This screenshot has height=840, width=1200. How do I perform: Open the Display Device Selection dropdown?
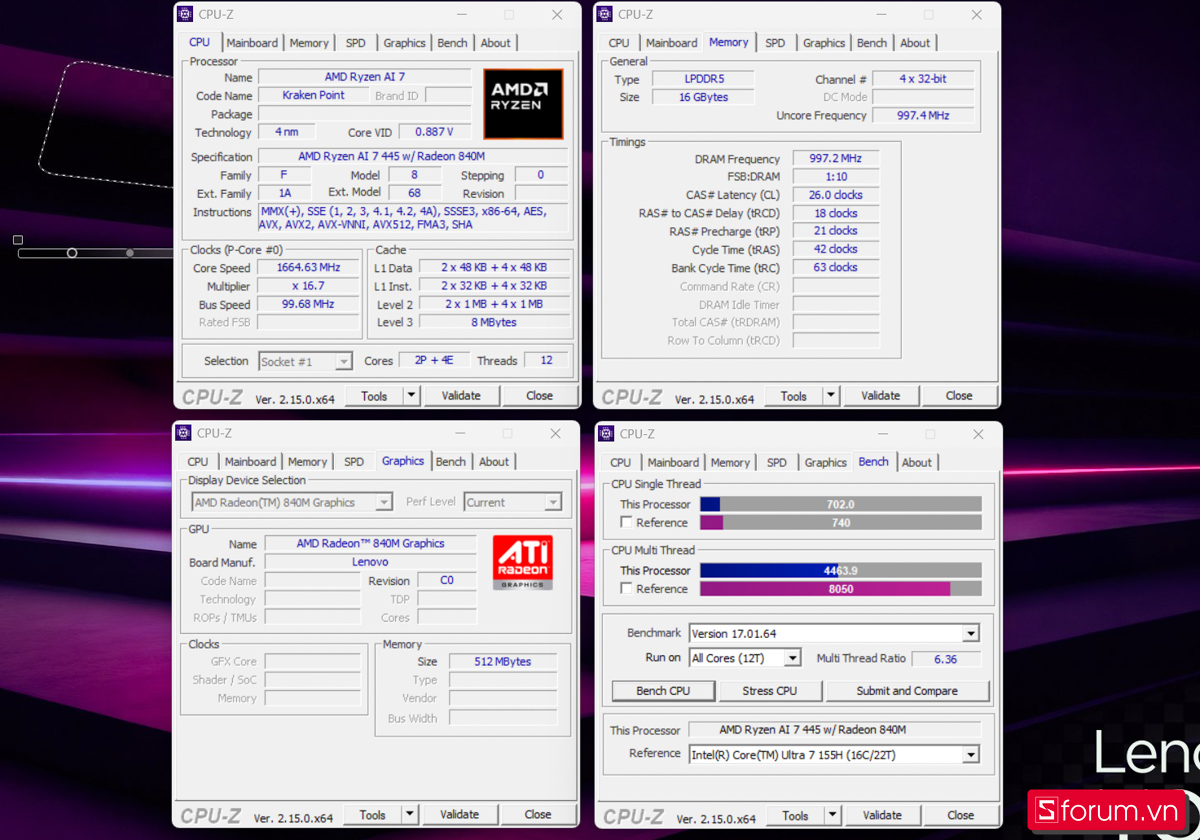(383, 503)
